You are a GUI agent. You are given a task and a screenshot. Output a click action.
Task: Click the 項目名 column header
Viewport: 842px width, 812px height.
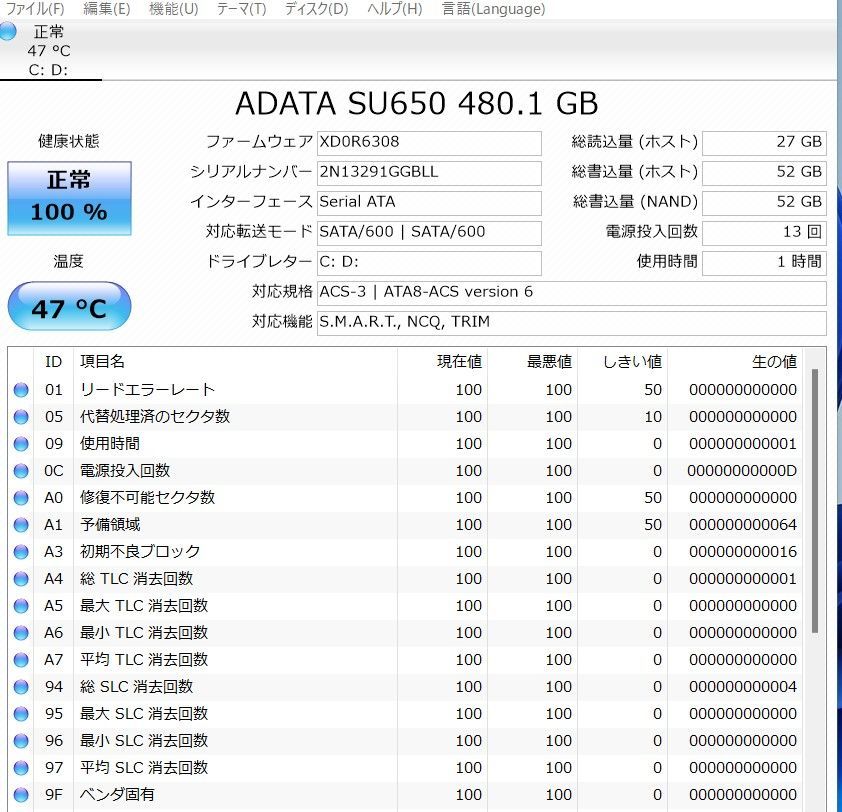(x=235, y=362)
